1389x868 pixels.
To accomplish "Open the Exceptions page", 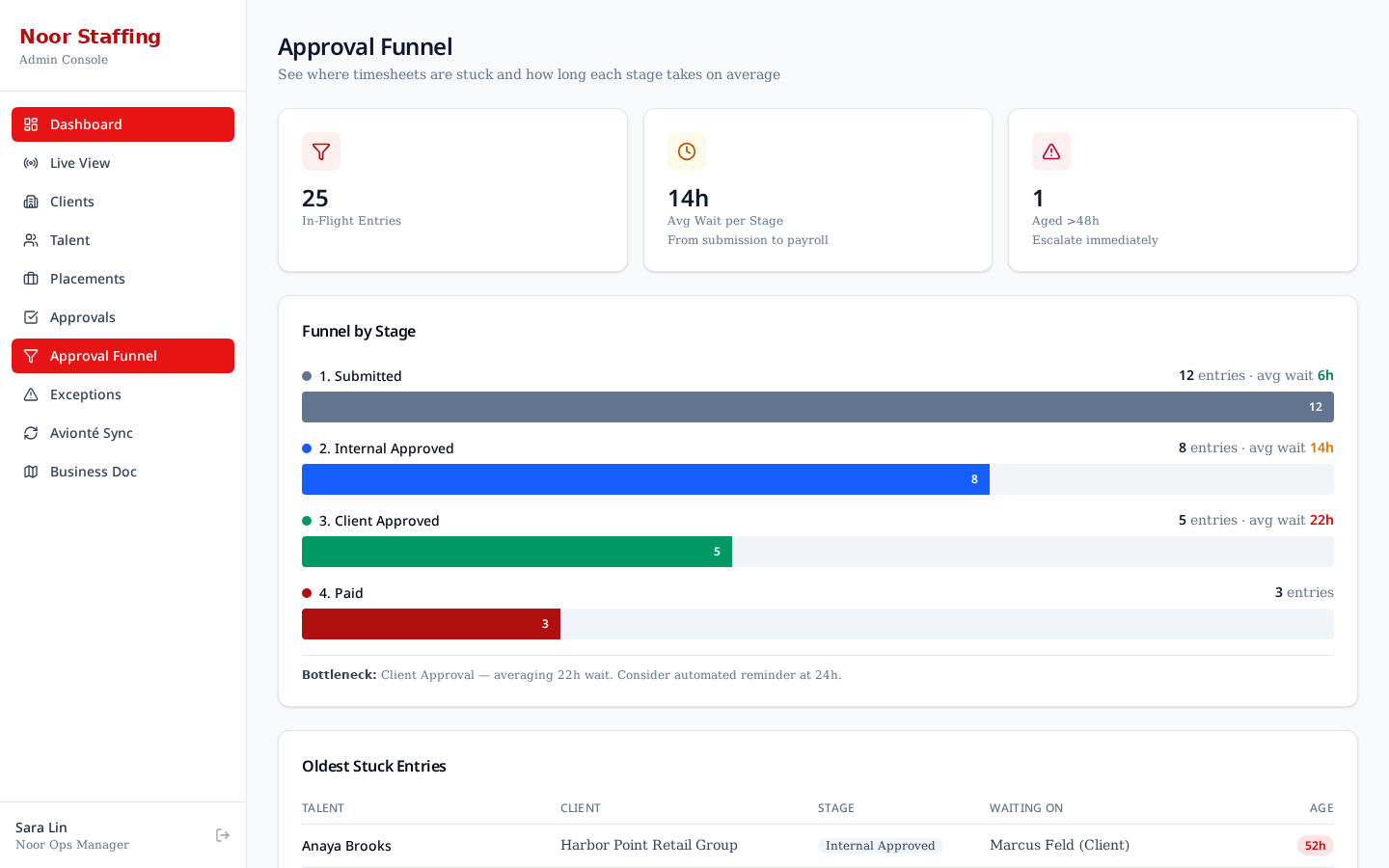I will [x=123, y=394].
